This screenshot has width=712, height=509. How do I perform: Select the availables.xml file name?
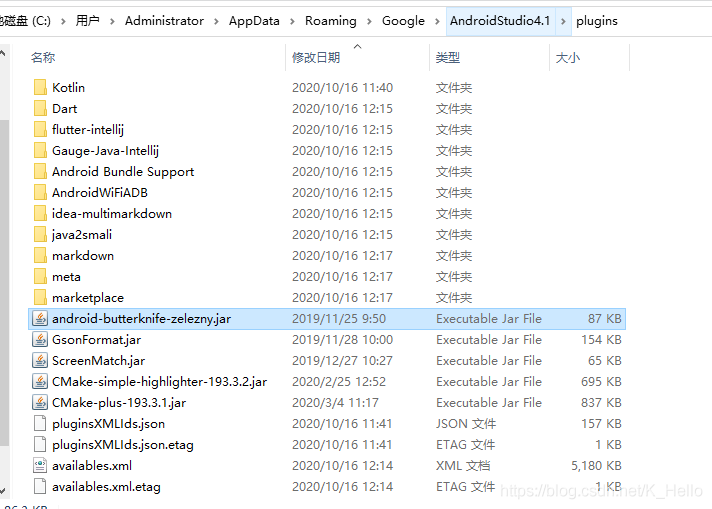[x=92, y=465]
